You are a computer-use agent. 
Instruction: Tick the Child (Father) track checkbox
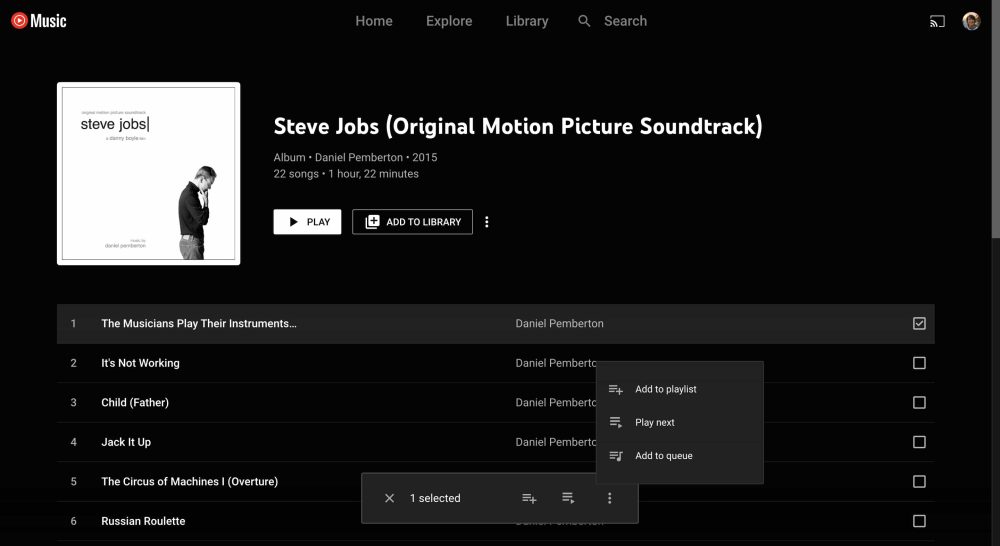[x=919, y=402]
